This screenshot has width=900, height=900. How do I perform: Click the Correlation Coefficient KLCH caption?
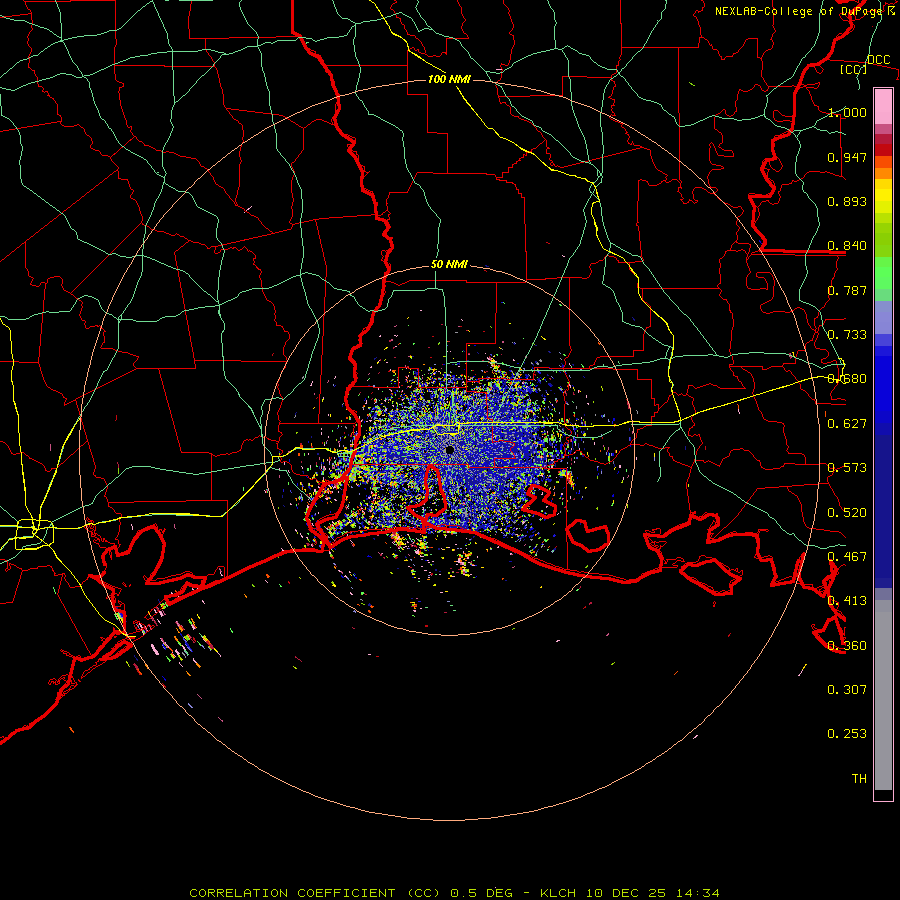tap(454, 893)
